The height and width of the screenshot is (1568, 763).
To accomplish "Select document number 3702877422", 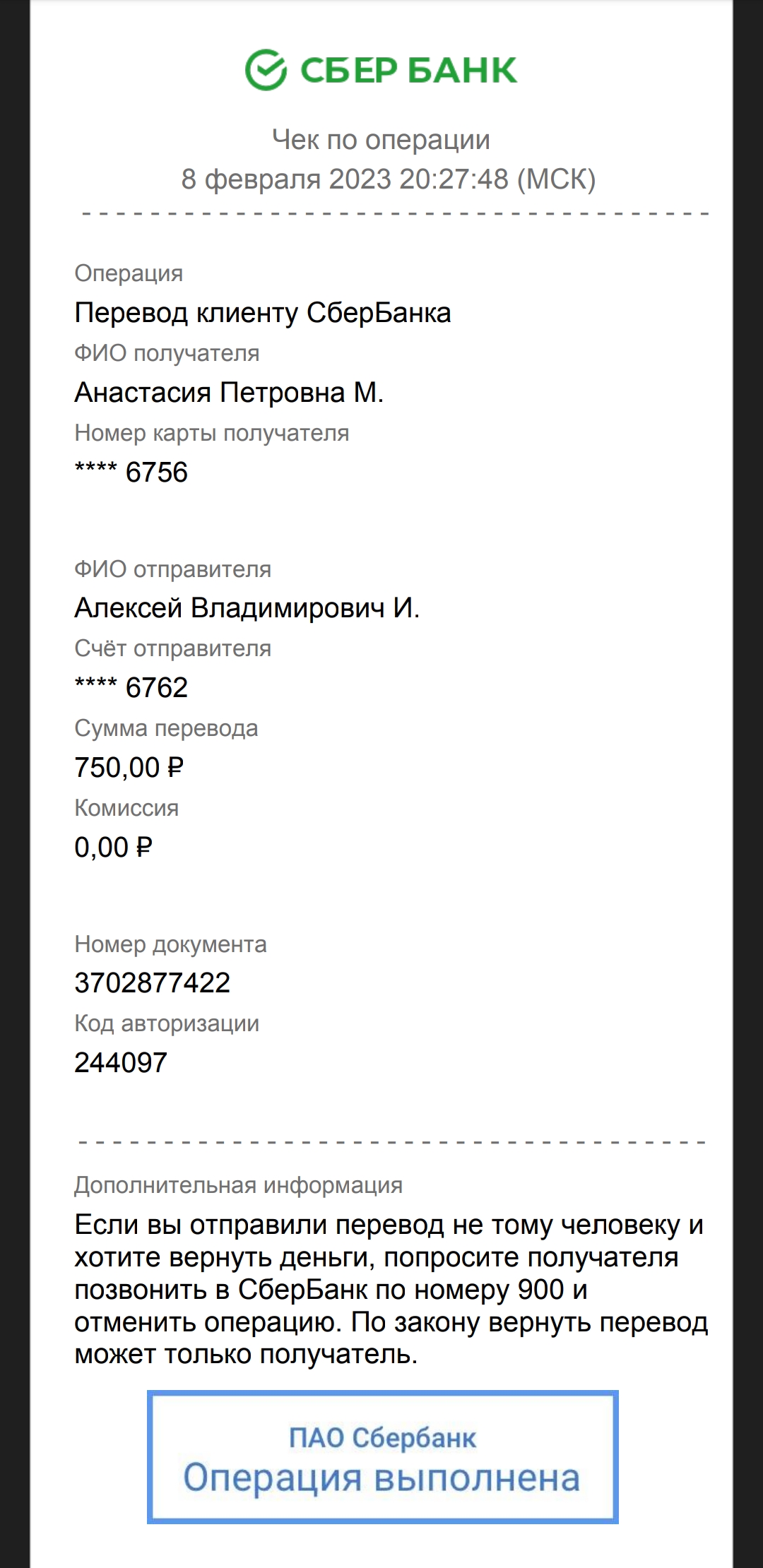I will click(153, 983).
